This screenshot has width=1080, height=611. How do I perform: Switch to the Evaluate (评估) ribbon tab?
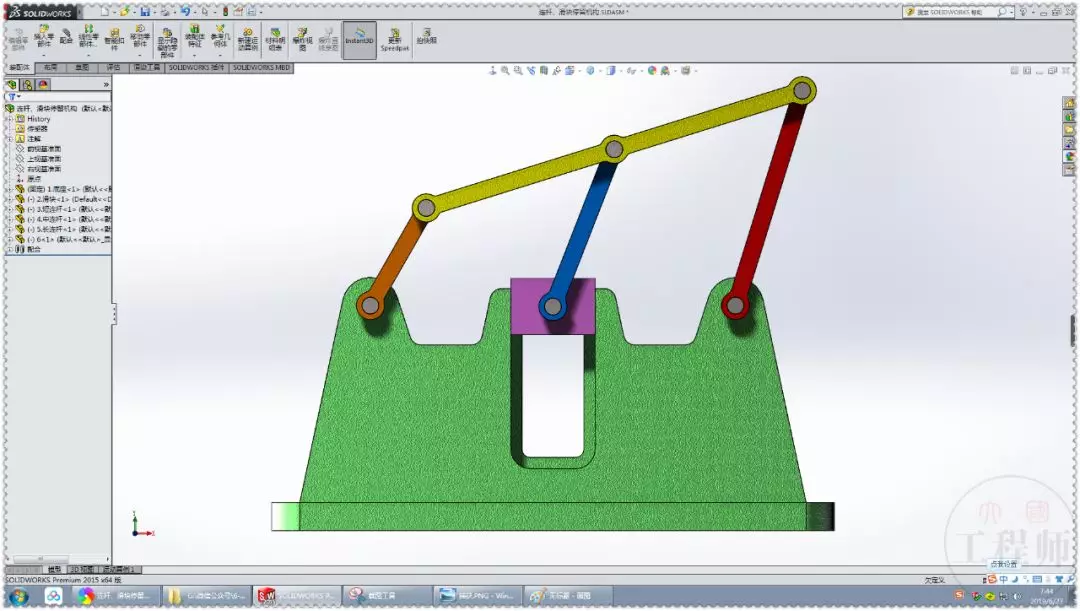coord(113,68)
